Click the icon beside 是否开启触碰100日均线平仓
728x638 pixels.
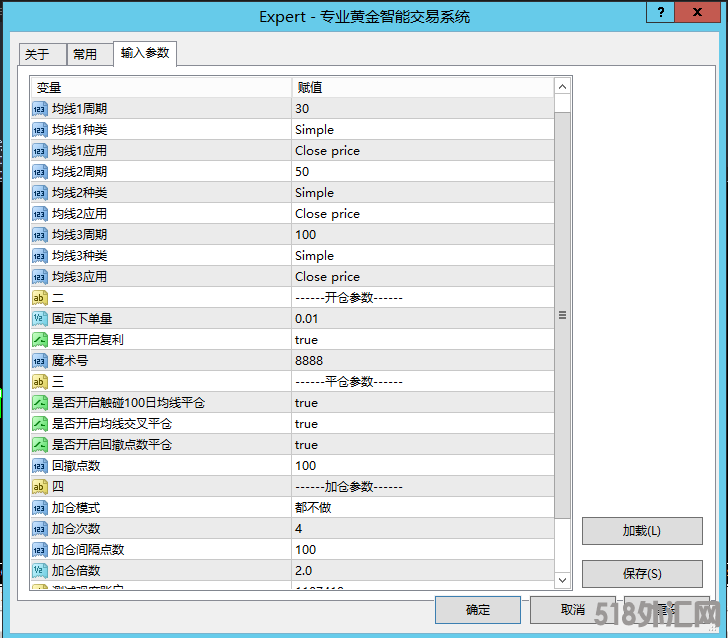pyautogui.click(x=40, y=403)
